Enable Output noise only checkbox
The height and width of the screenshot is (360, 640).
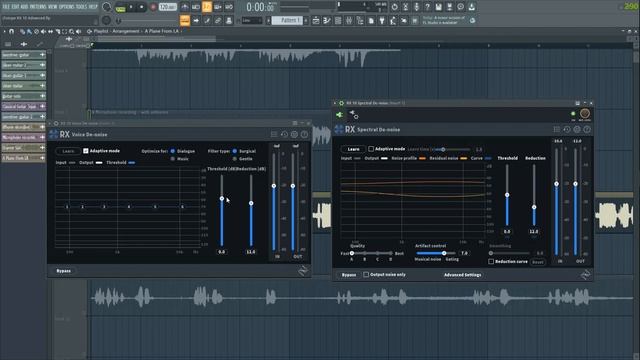366,275
